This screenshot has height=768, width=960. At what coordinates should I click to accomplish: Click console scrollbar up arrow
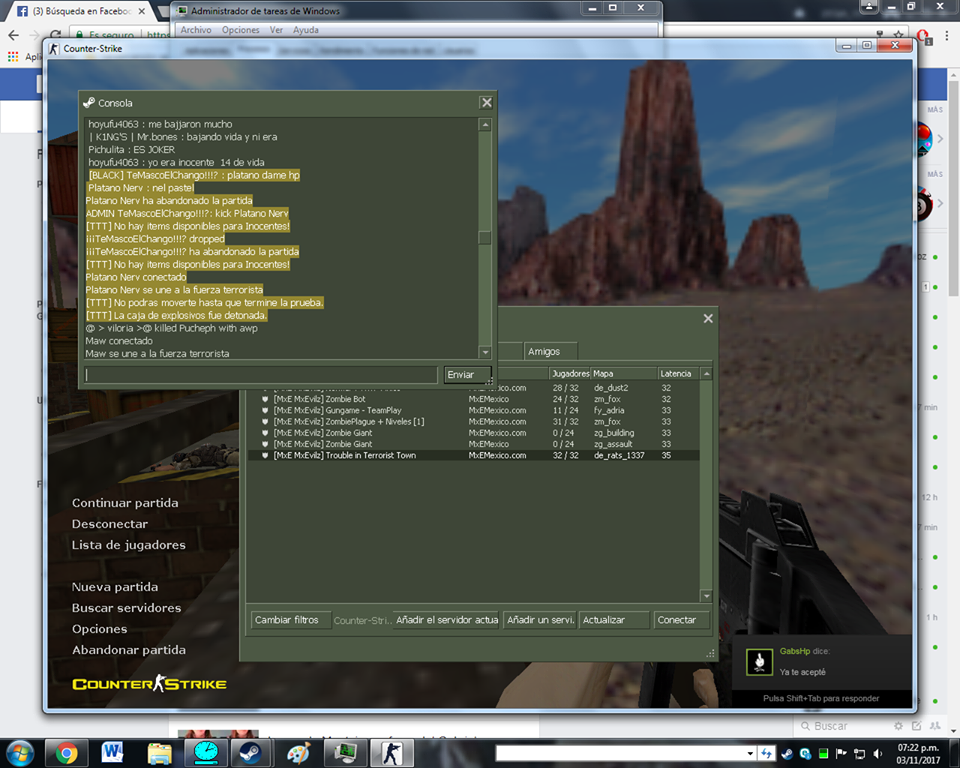485,125
